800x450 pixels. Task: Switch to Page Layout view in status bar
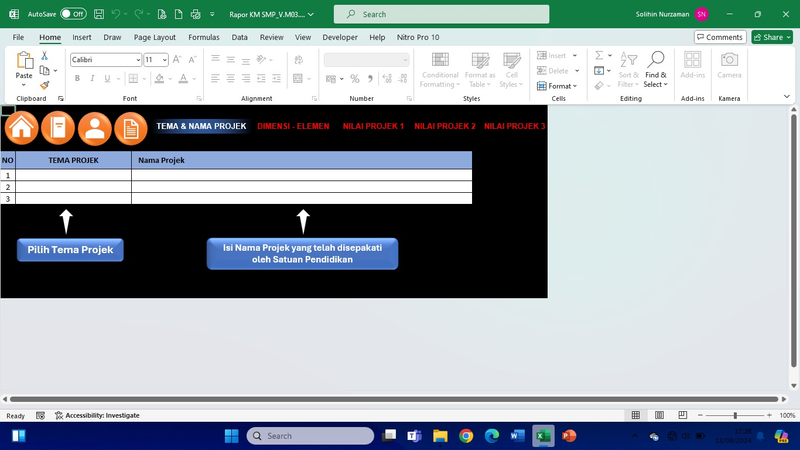point(659,415)
